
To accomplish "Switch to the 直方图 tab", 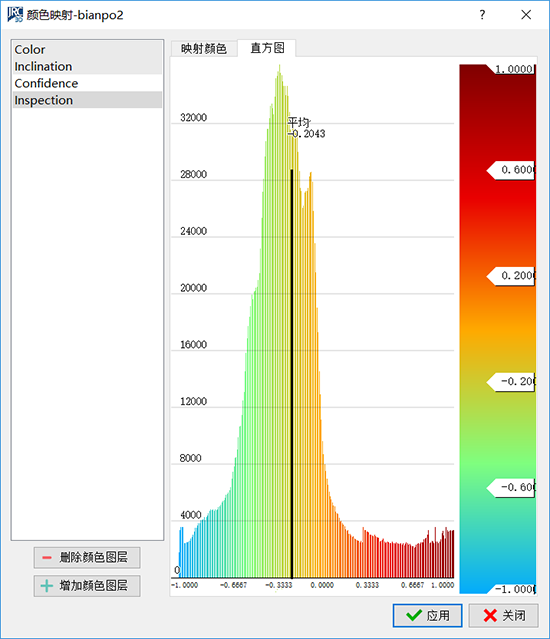I will [x=267, y=48].
